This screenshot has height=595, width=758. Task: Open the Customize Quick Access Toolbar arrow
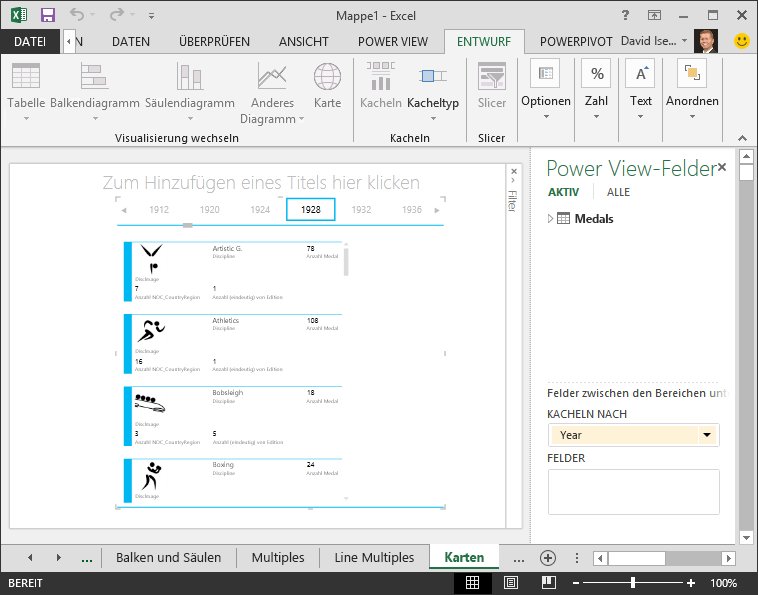click(151, 16)
